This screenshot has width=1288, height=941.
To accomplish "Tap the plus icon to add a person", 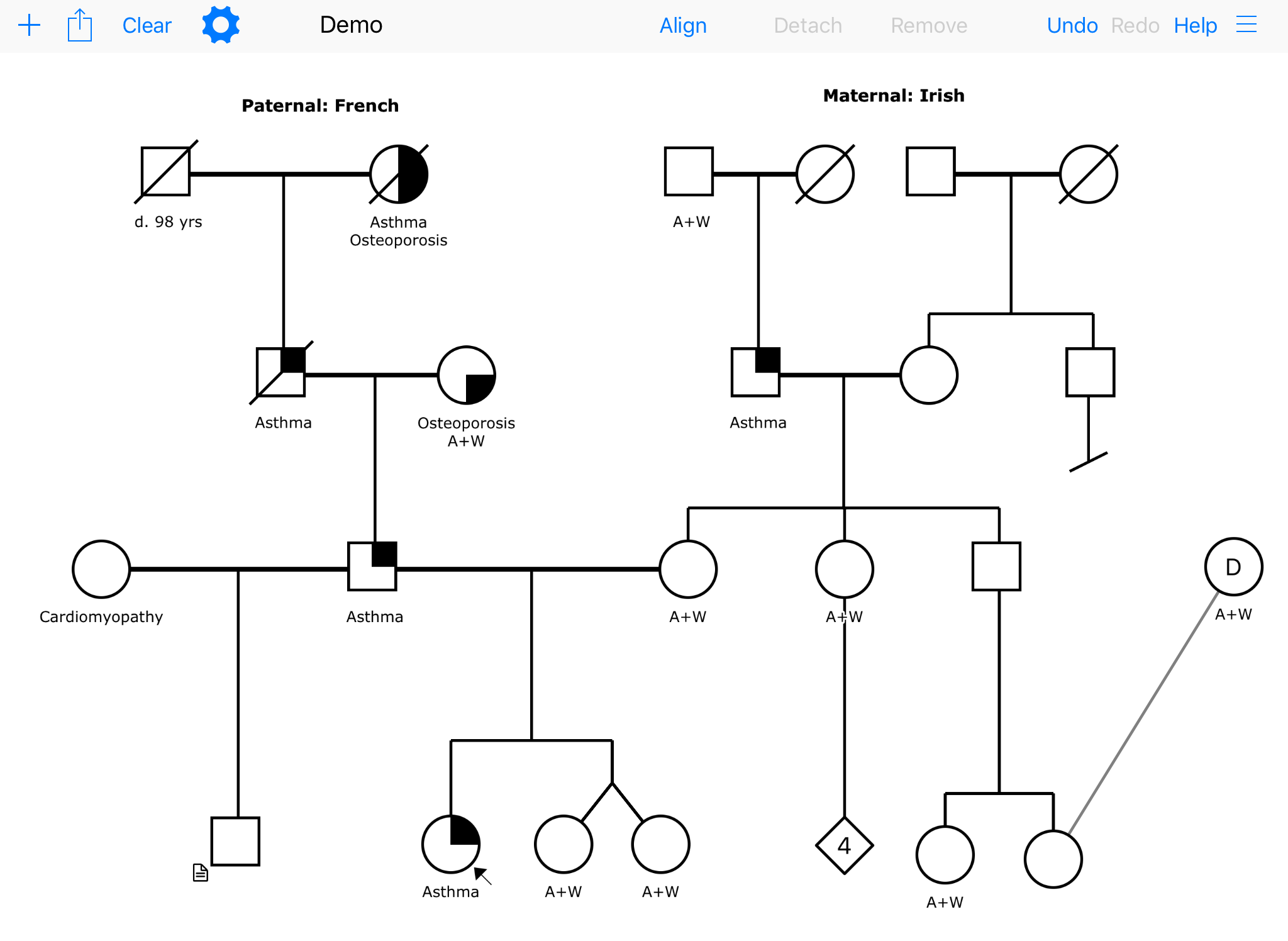I will tap(29, 26).
